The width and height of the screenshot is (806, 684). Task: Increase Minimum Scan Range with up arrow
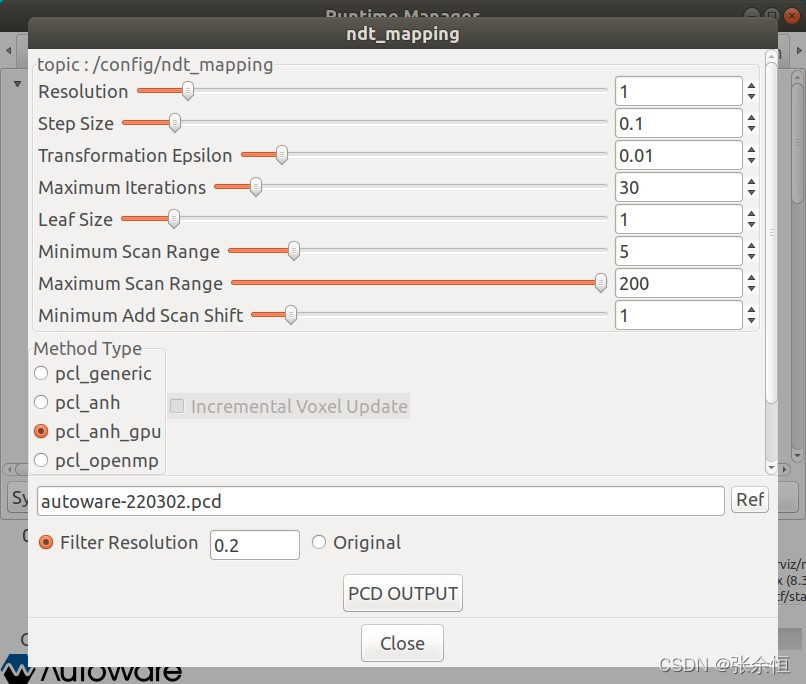pos(752,246)
